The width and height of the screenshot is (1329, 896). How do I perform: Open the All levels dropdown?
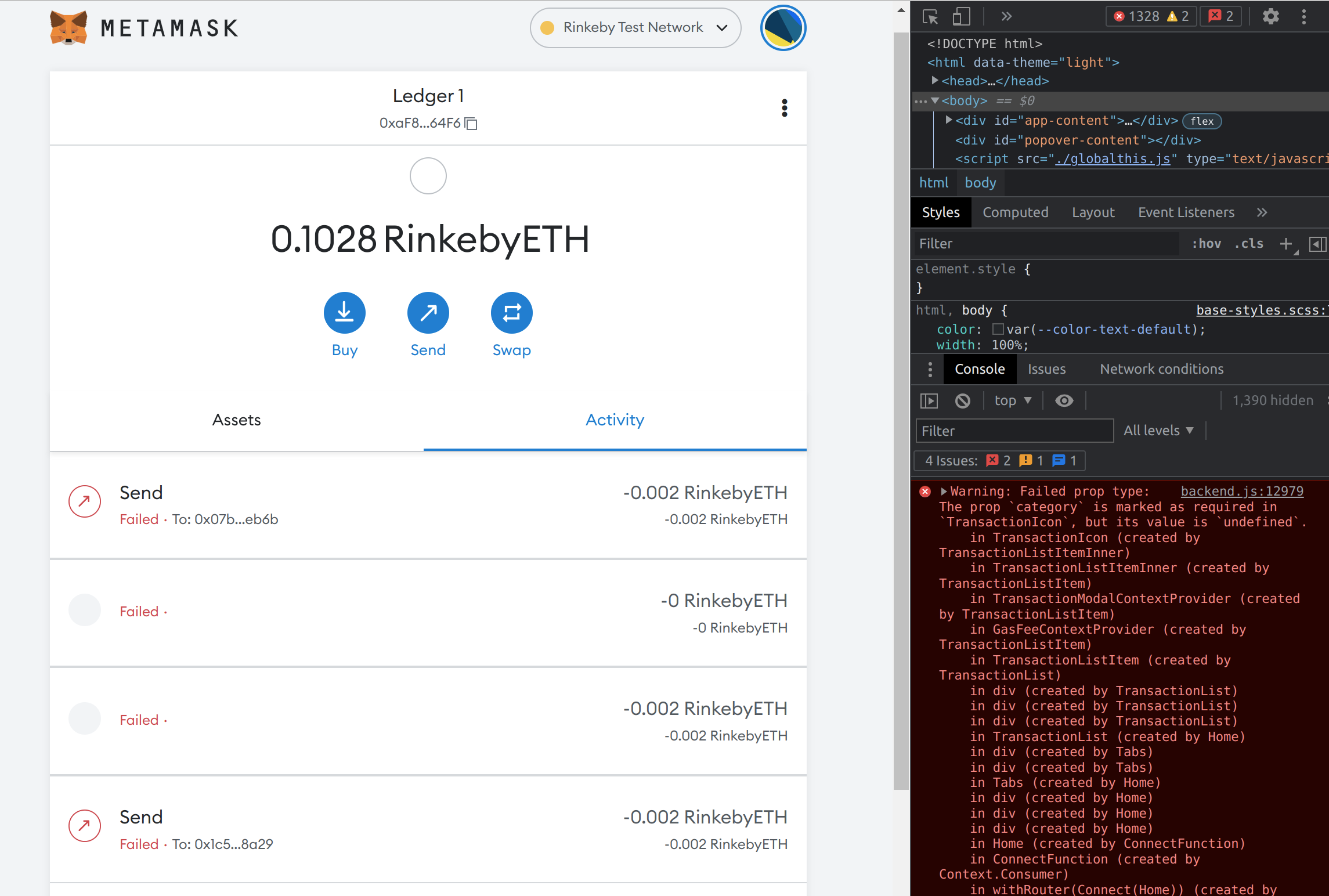(x=1158, y=430)
